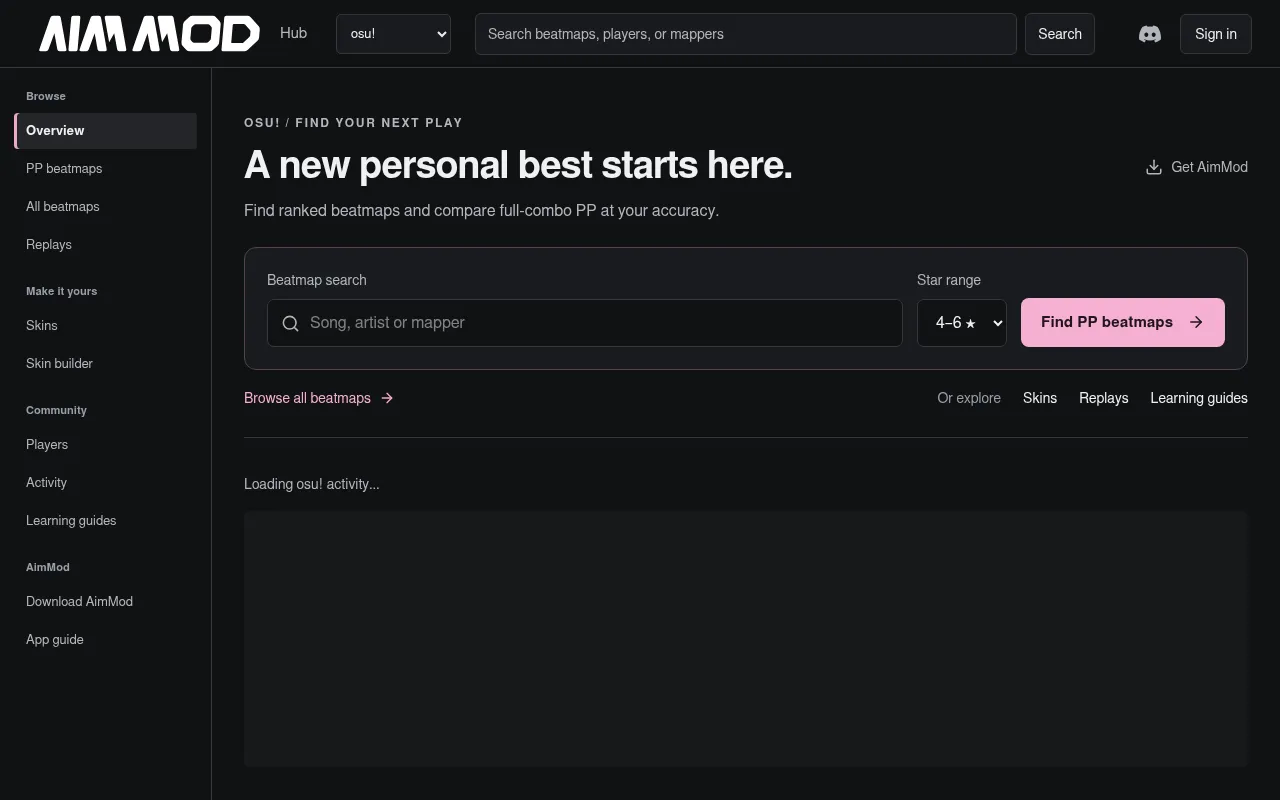Click the arrow next to Browse all beatmaps
Image resolution: width=1280 pixels, height=800 pixels.
[387, 398]
